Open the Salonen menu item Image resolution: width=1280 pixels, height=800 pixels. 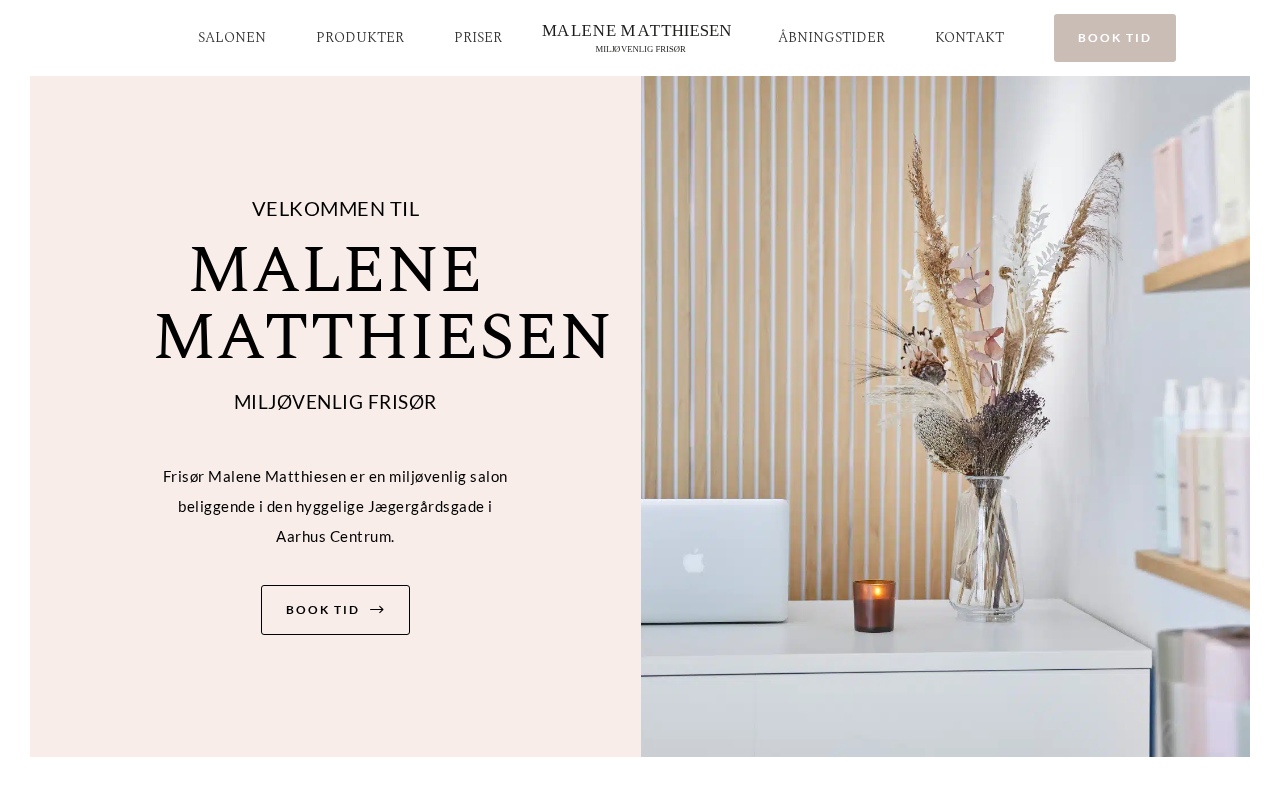tap(232, 38)
